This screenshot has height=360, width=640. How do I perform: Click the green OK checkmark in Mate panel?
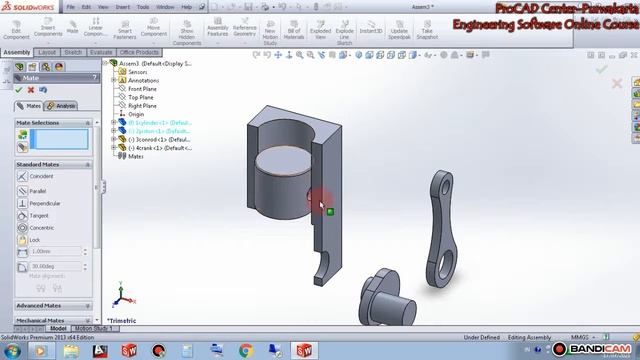[x=18, y=89]
